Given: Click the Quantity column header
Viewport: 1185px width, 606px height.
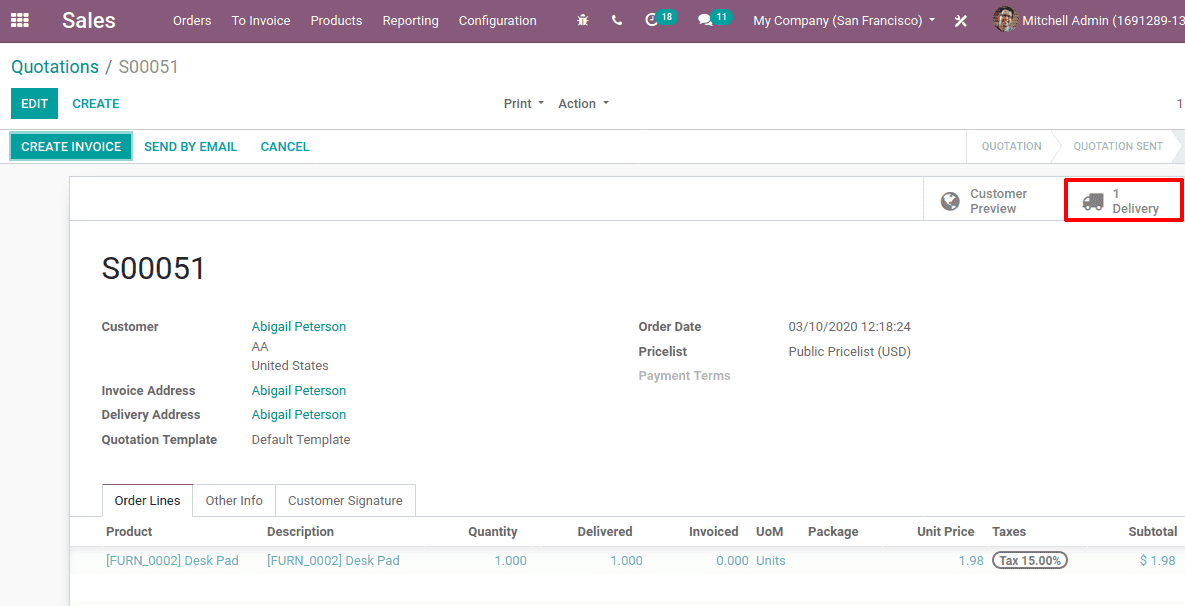Looking at the screenshot, I should coord(493,532).
